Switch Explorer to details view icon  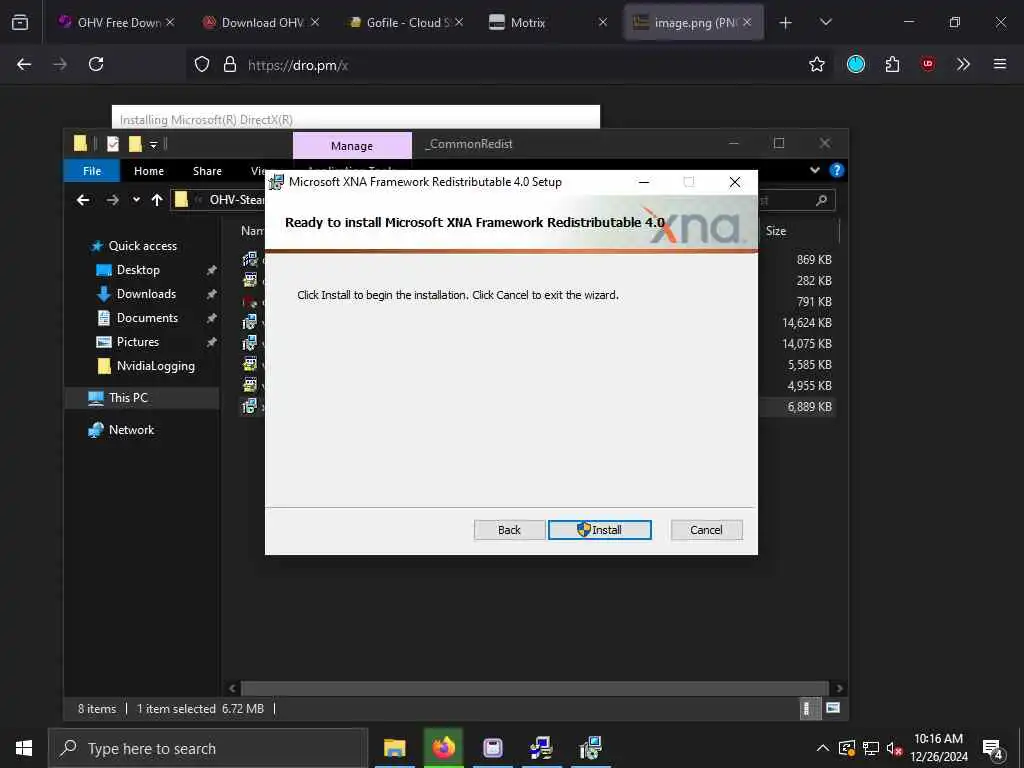click(810, 708)
